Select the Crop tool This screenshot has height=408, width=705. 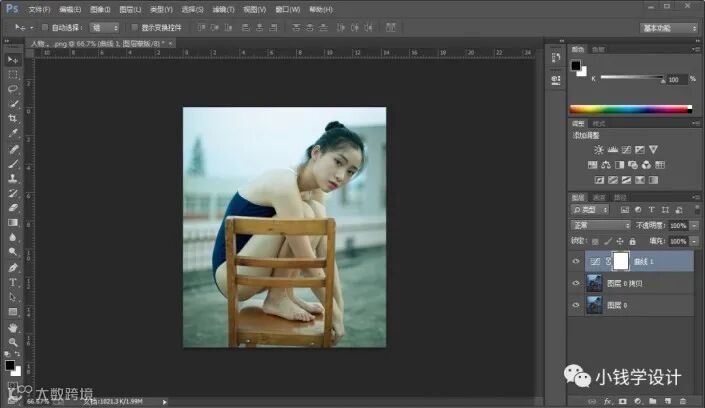[x=13, y=118]
